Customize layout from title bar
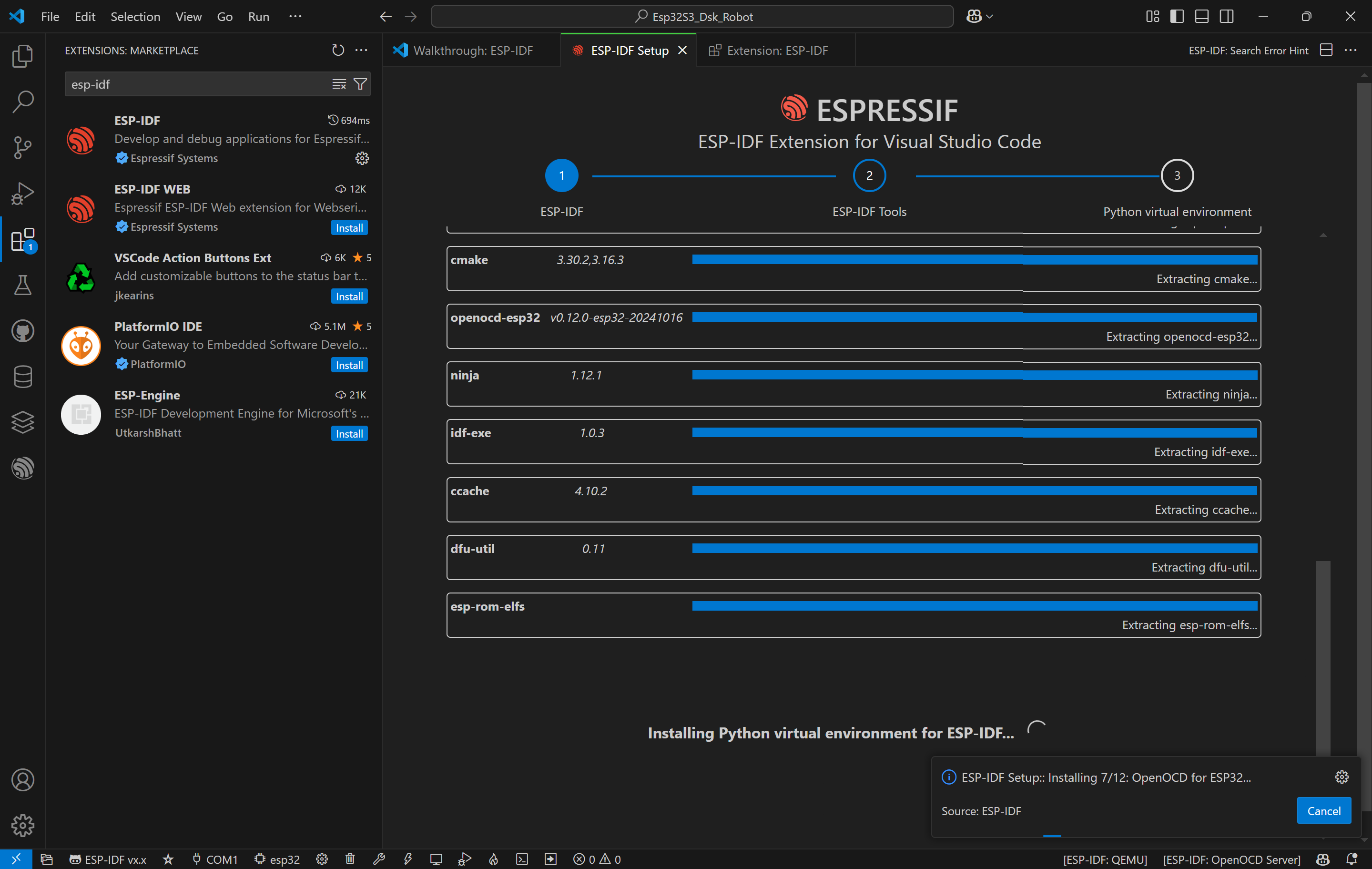This screenshot has height=869, width=1372. 1152,17
